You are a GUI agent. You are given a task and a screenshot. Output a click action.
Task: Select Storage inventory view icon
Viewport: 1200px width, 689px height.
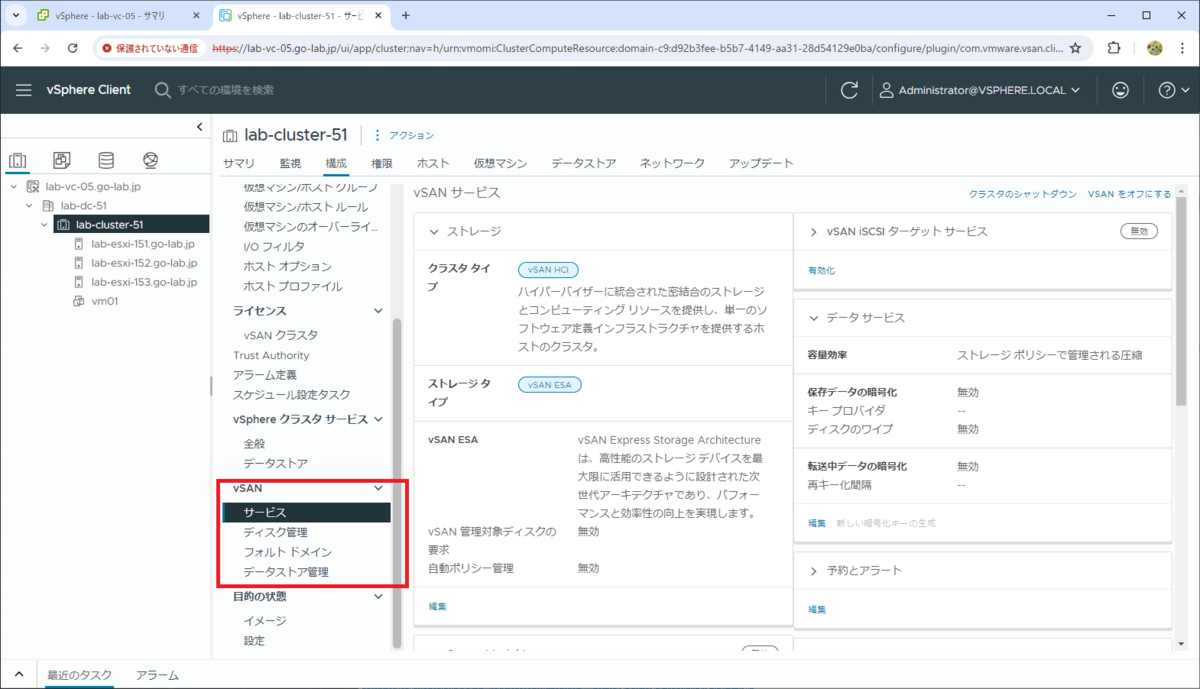(106, 160)
